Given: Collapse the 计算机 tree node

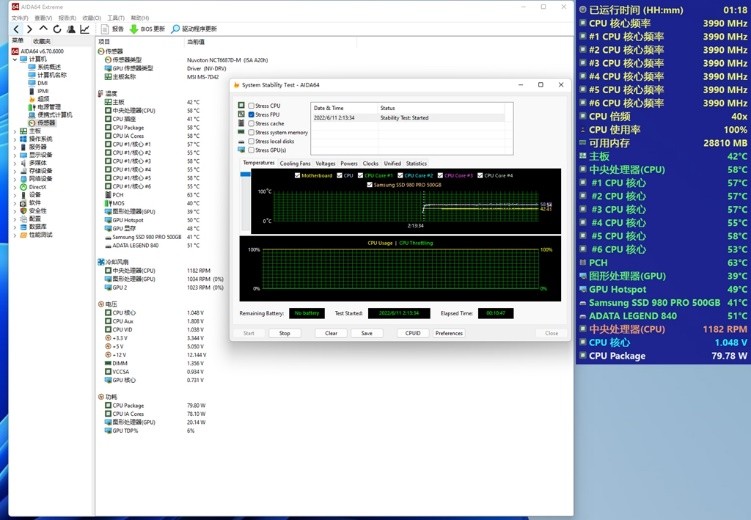Looking at the screenshot, I should (14, 59).
